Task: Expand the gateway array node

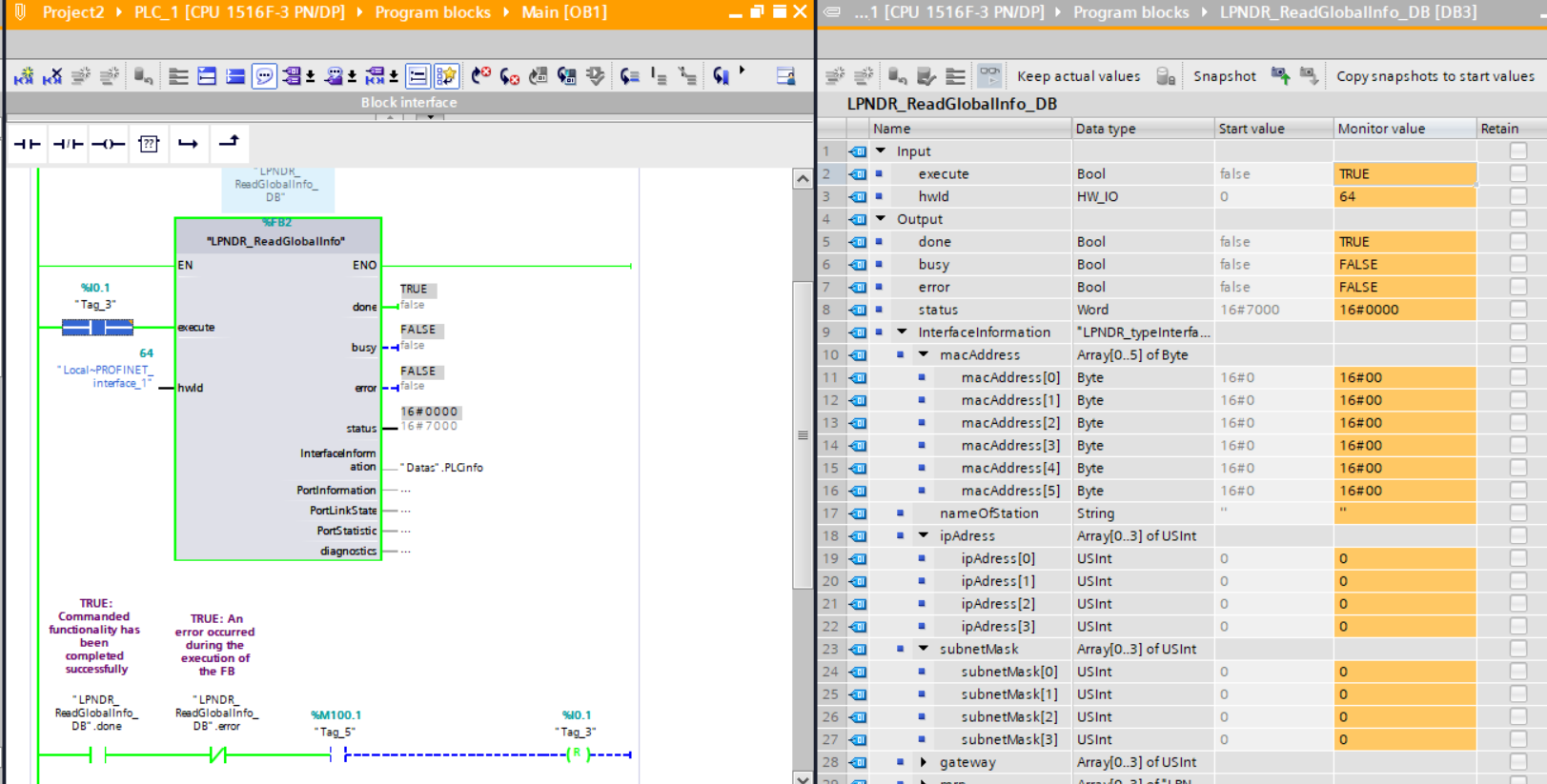Action: [923, 762]
